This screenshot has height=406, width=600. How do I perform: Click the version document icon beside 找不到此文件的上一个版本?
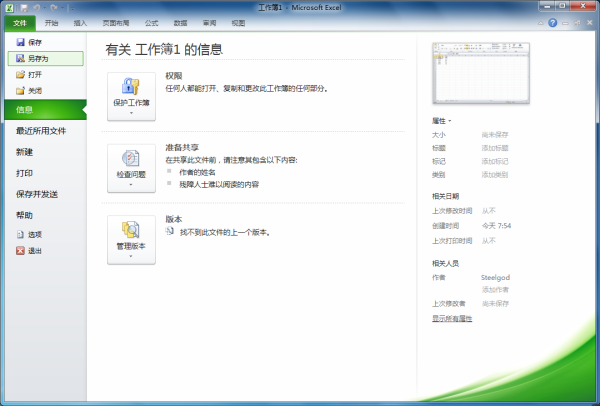pyautogui.click(x=170, y=231)
